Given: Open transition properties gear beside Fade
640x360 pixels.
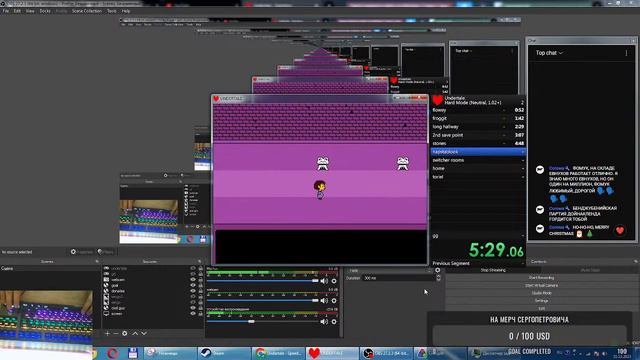Looking at the screenshot, I should 438,270.
